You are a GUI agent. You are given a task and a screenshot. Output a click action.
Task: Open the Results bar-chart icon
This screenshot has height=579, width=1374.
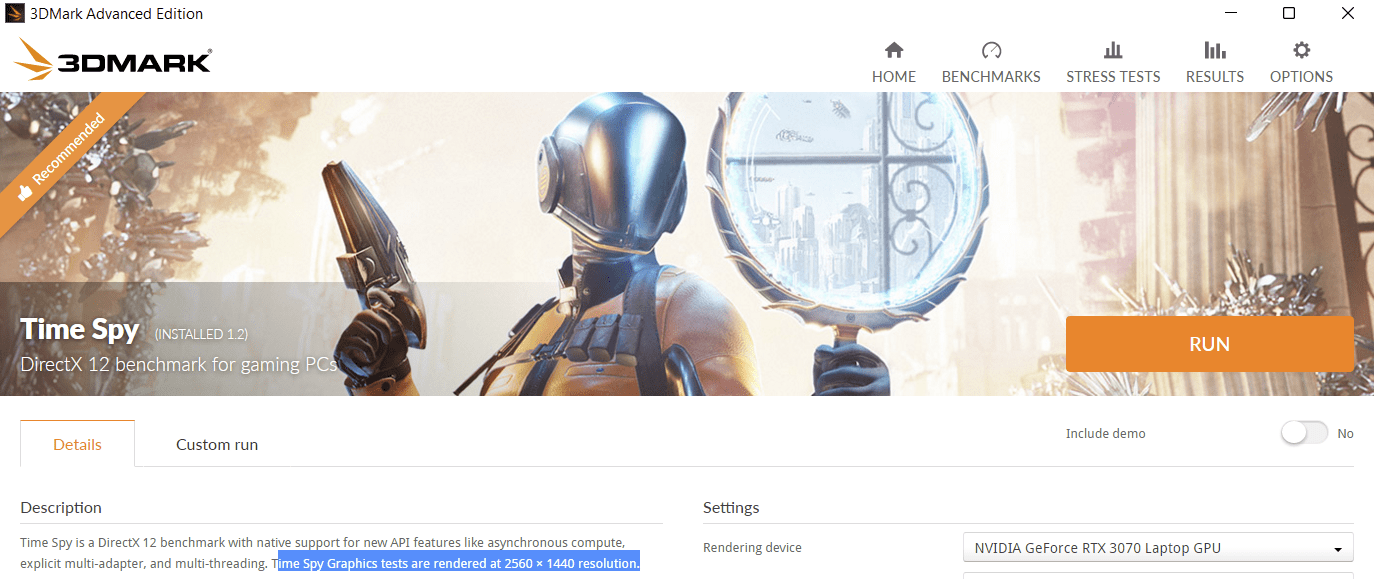tap(1215, 50)
